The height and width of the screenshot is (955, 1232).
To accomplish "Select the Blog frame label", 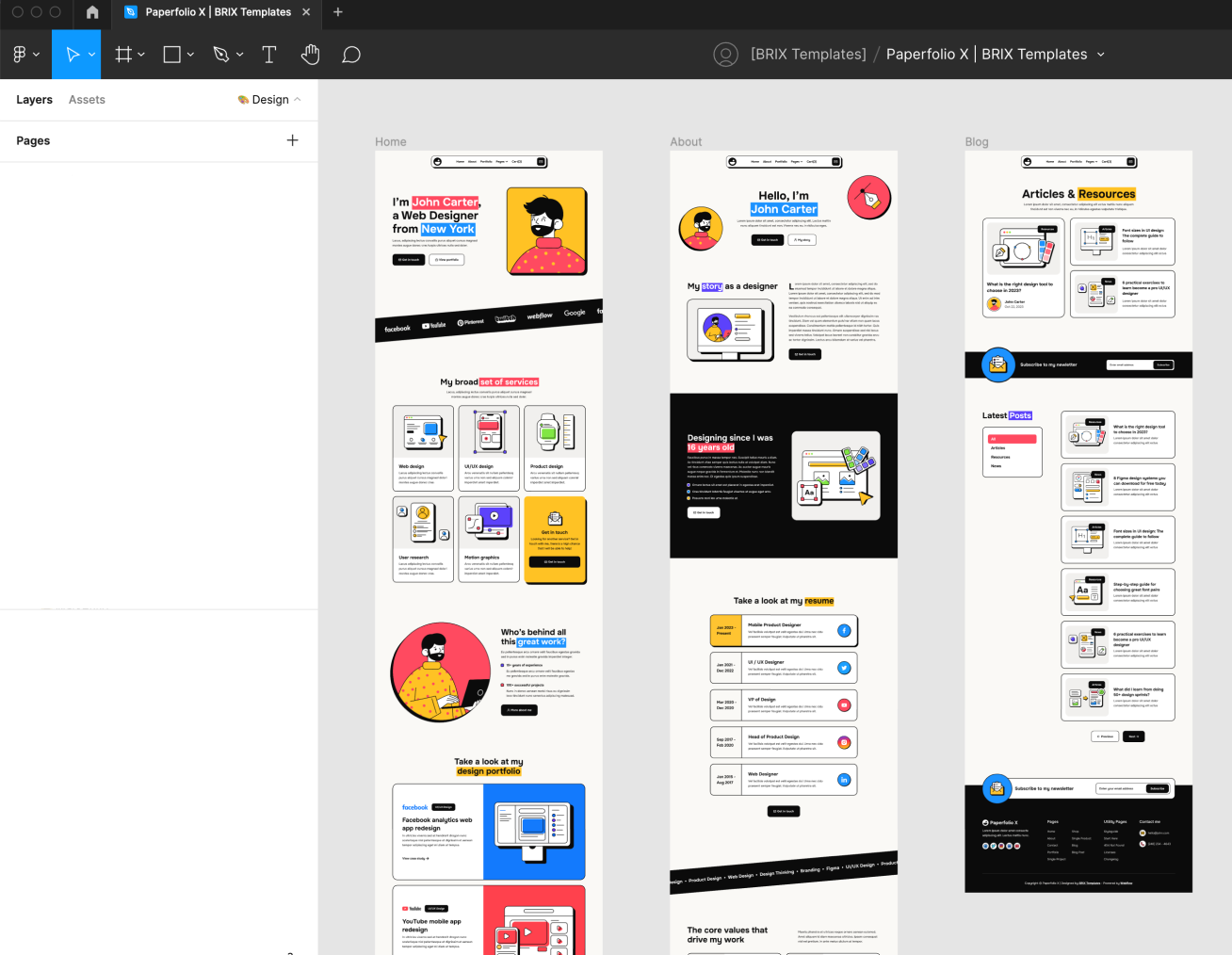I will click(977, 142).
